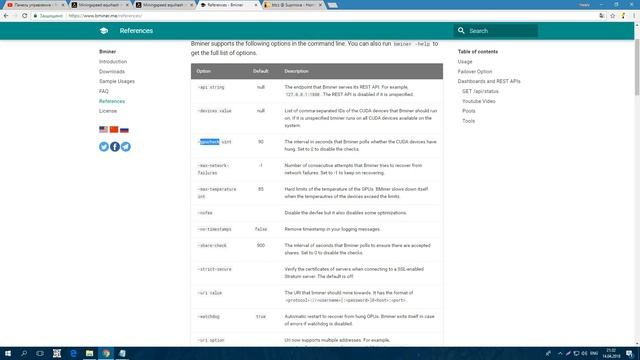Jump to Pools in table of contents
The image size is (640, 360).
(x=469, y=111)
